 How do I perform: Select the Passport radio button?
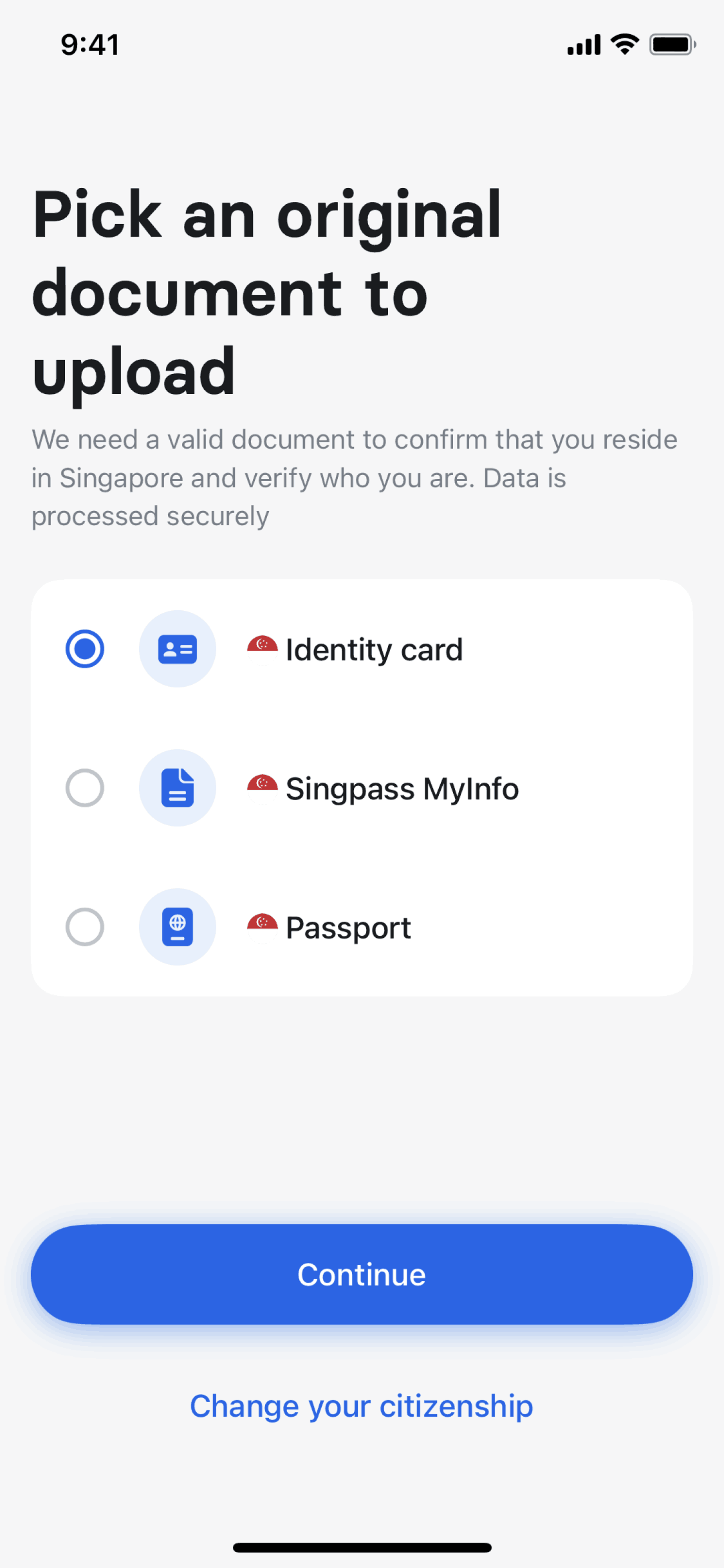coord(85,927)
